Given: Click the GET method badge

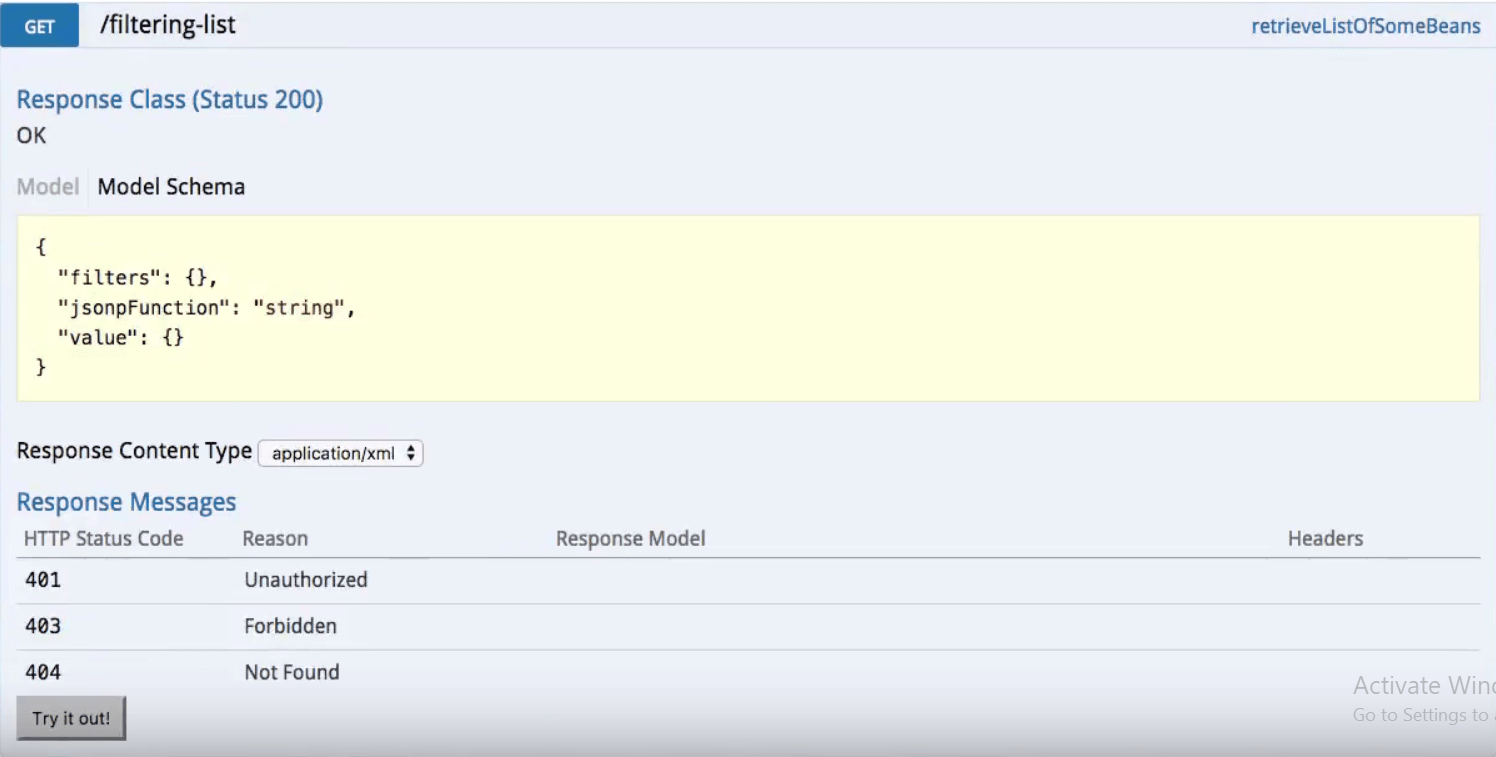Looking at the screenshot, I should pyautogui.click(x=39, y=25).
